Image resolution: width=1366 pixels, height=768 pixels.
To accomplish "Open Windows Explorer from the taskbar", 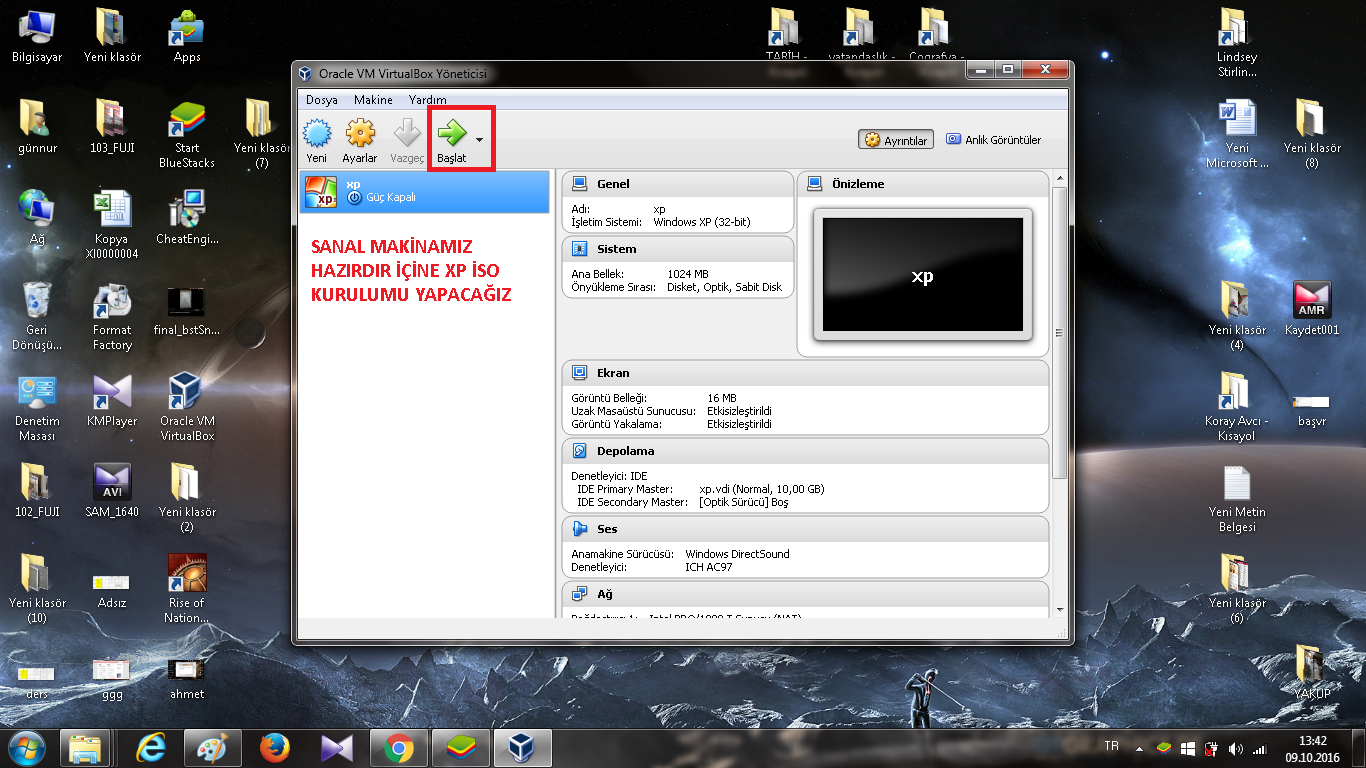I will click(86, 748).
